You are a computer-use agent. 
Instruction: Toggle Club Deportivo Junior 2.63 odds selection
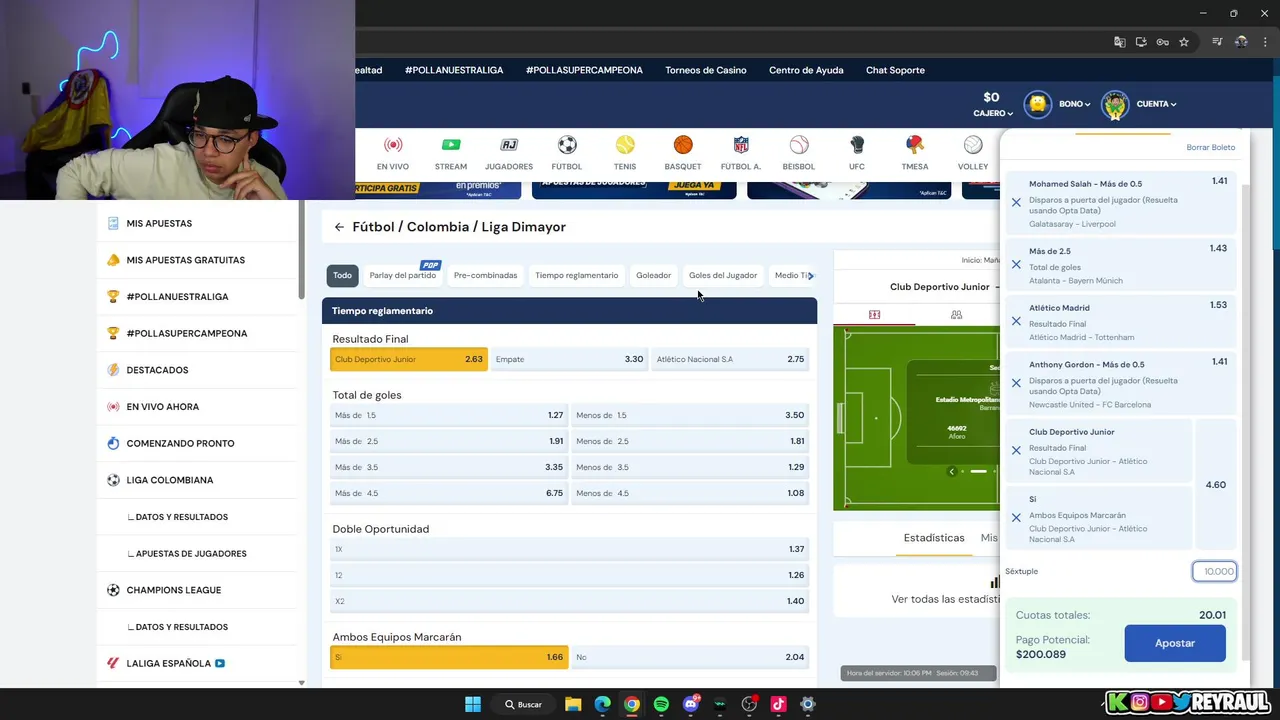tap(409, 359)
